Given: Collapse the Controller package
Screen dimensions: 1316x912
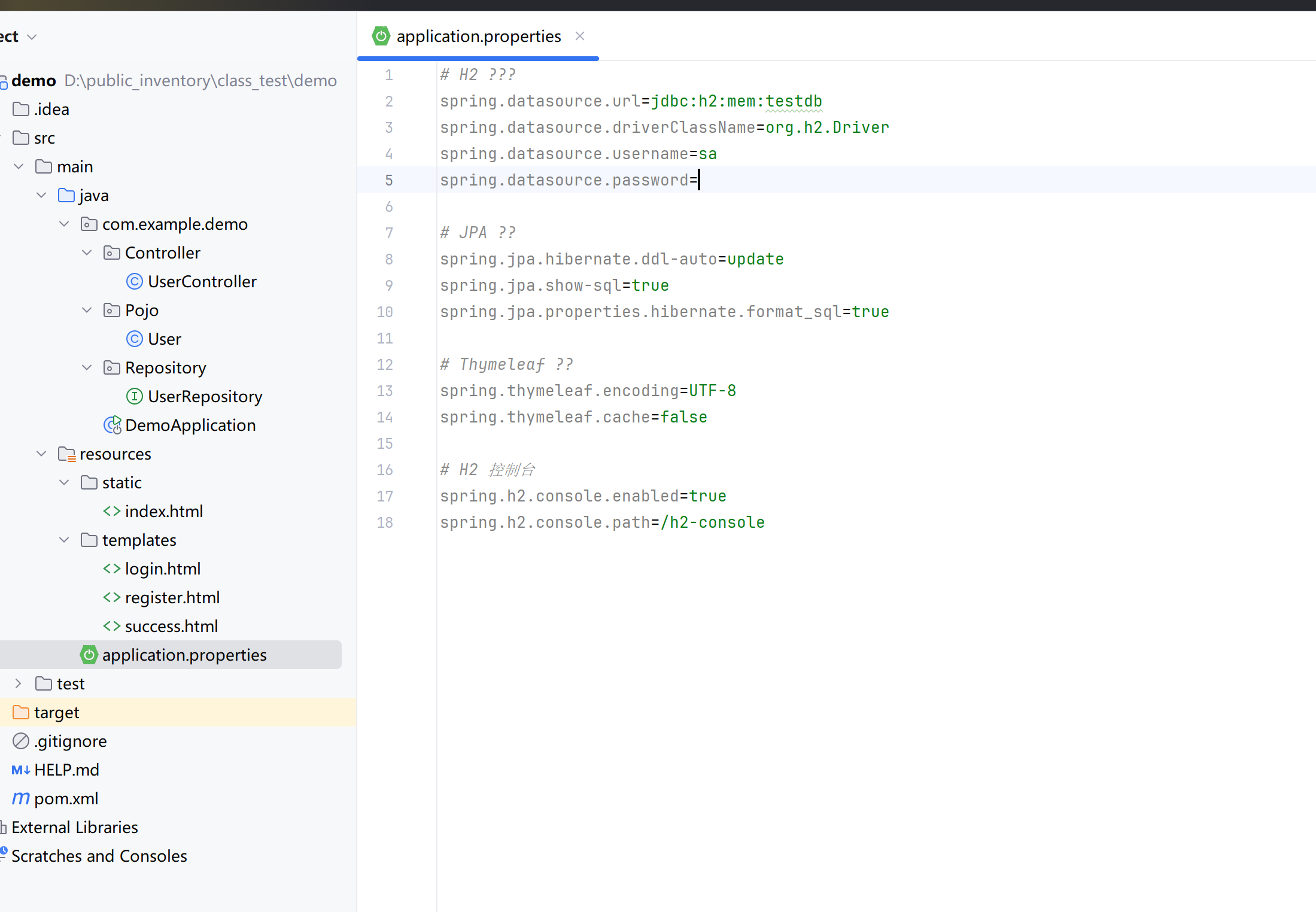Looking at the screenshot, I should [87, 253].
